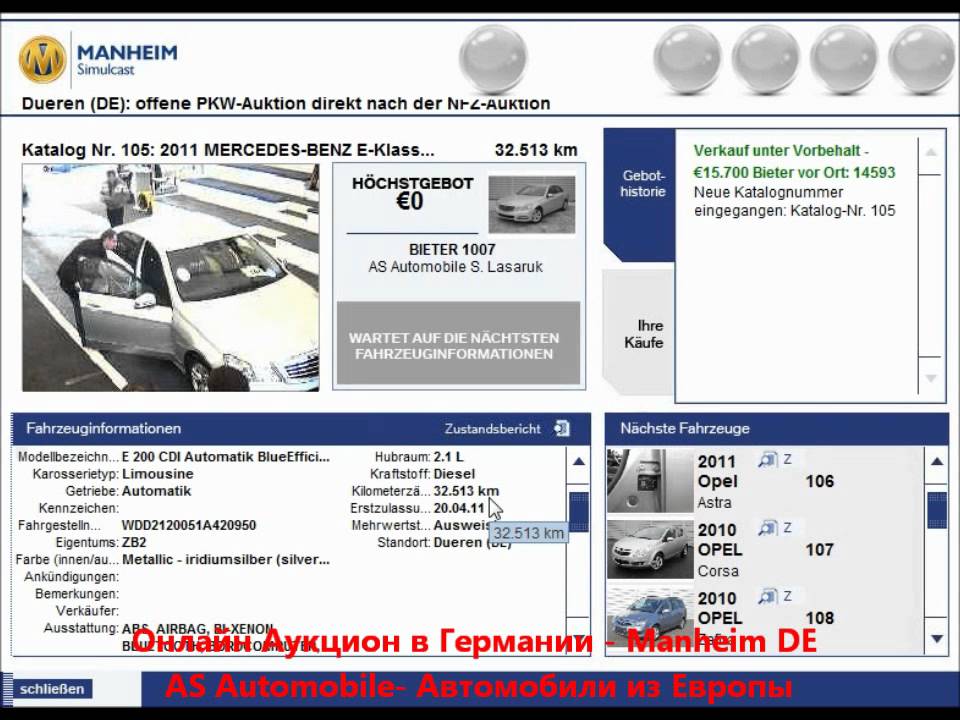Click the Mercedes thumbnail in the Höchstgebot panel
960x720 pixels.
click(x=531, y=204)
